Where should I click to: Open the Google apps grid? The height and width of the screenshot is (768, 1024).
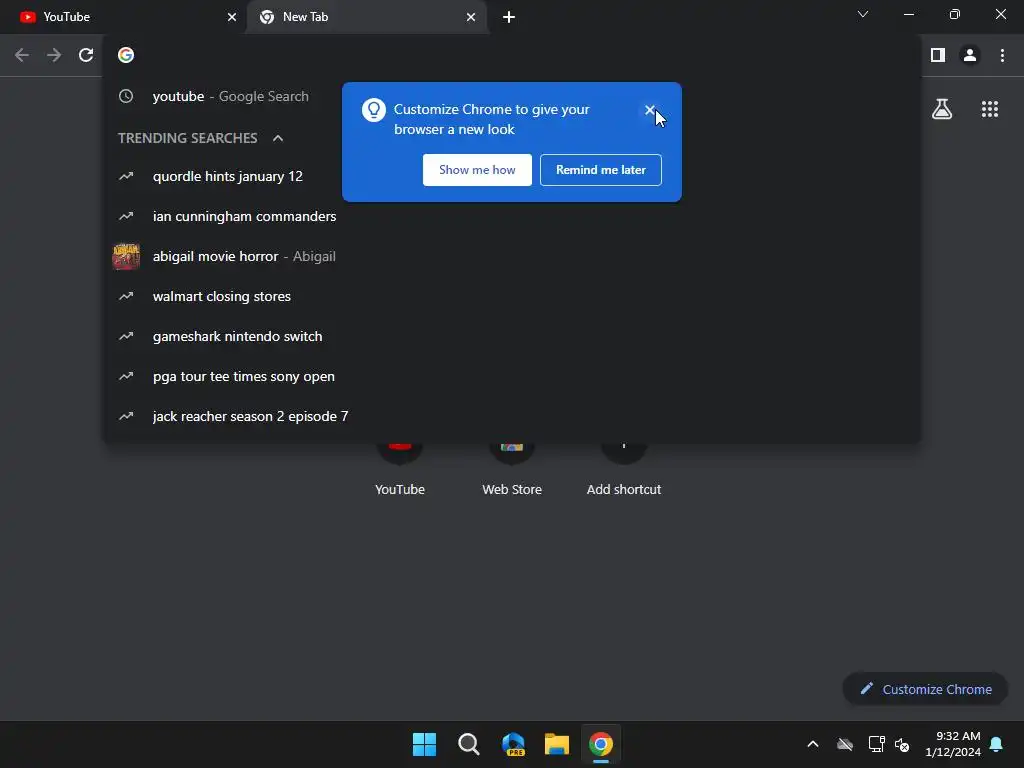pyautogui.click(x=989, y=109)
